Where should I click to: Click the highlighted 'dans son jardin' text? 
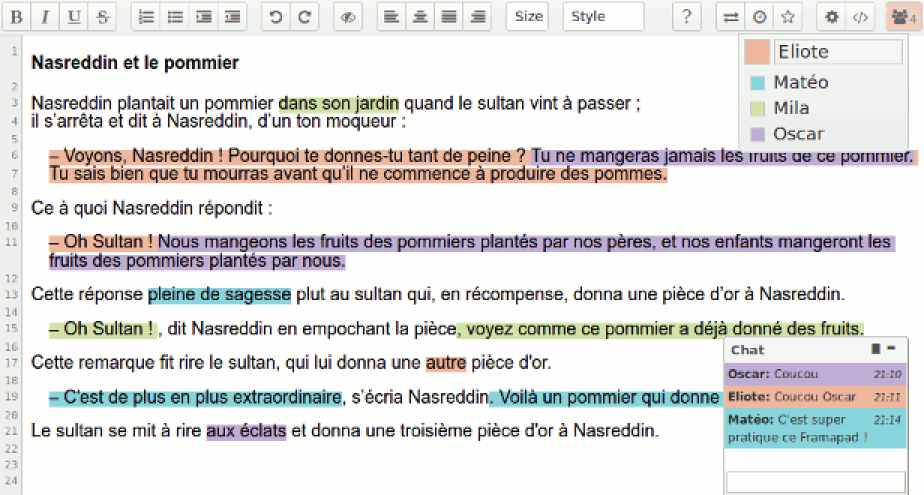click(339, 104)
